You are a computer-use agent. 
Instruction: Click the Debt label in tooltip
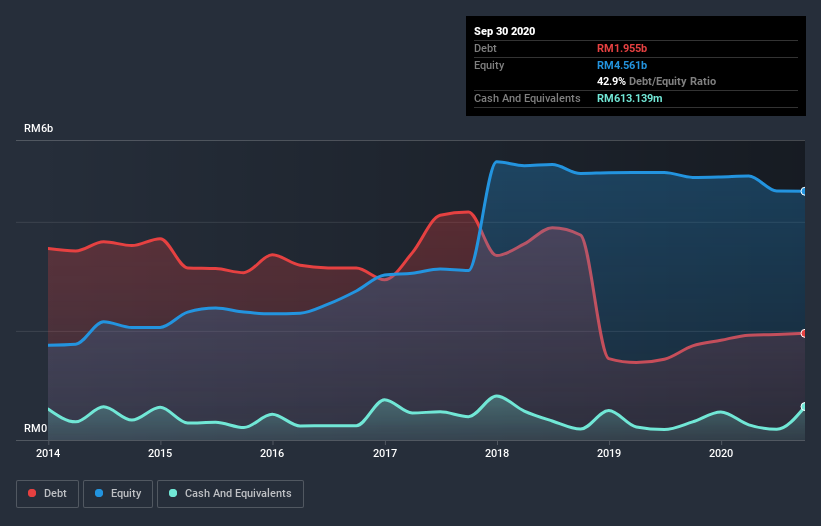coord(485,48)
